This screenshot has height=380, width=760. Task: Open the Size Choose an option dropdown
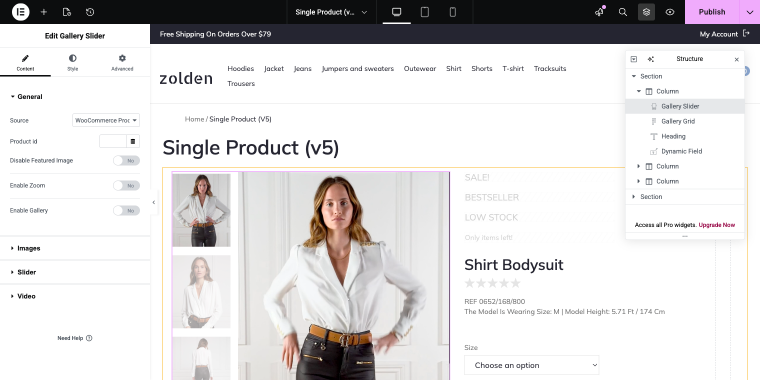point(532,365)
